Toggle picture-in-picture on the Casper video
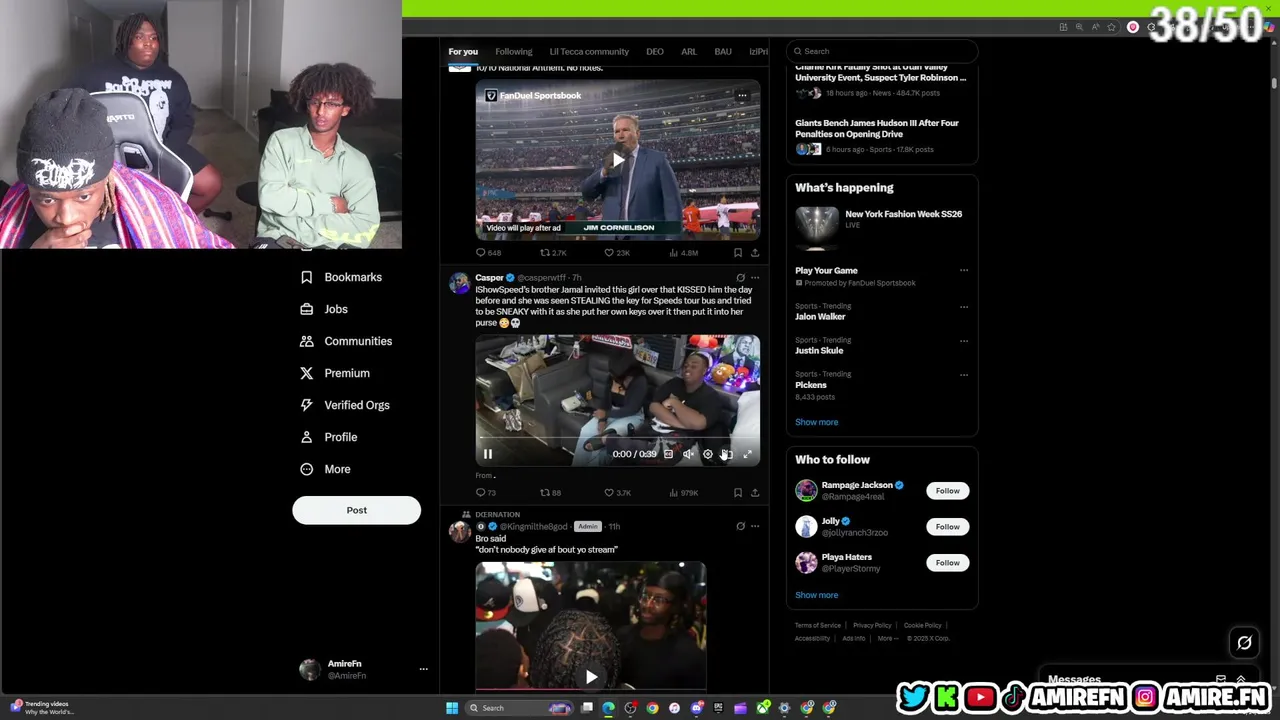 728,454
